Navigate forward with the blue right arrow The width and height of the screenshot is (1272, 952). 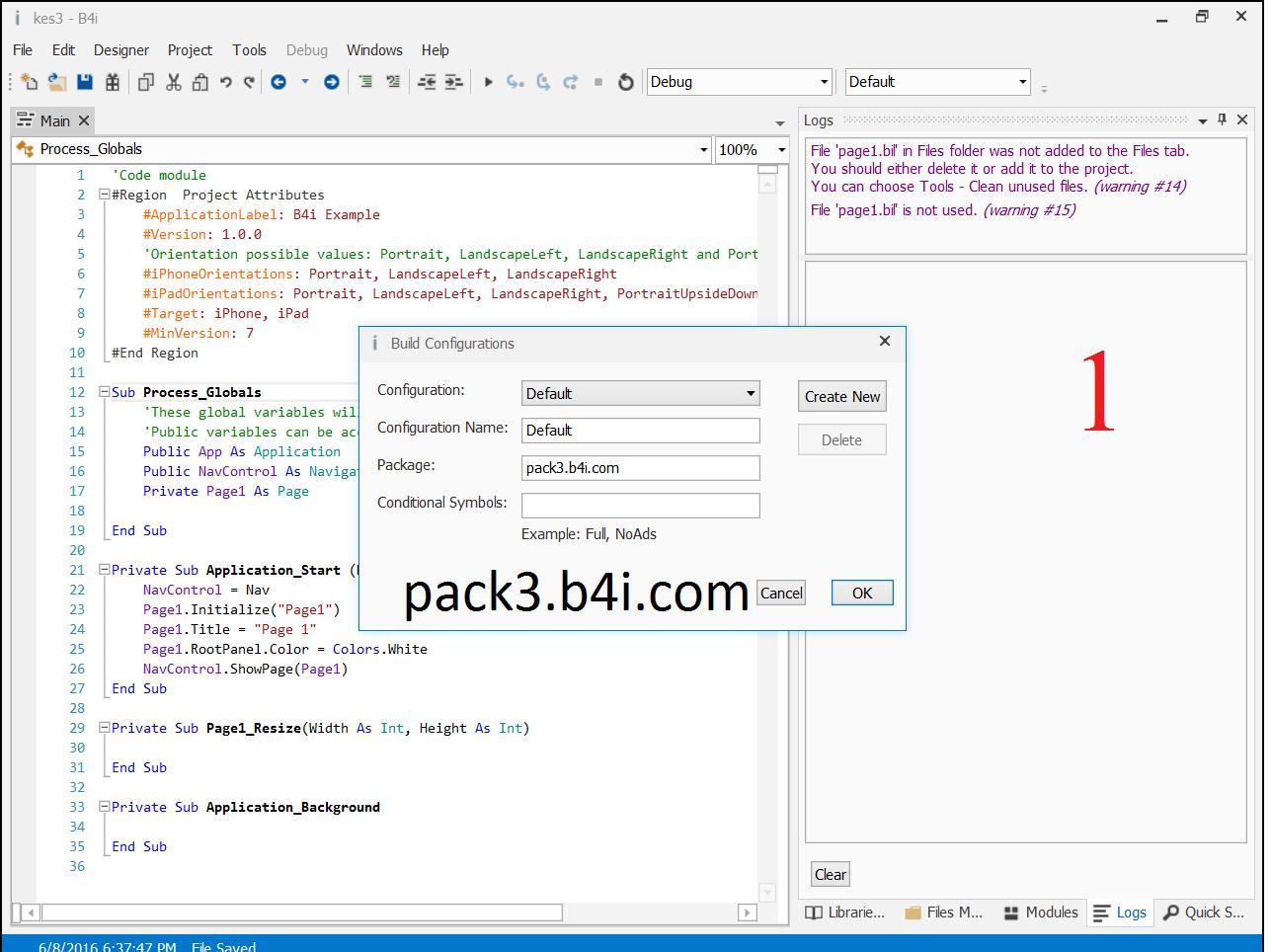coord(332,82)
